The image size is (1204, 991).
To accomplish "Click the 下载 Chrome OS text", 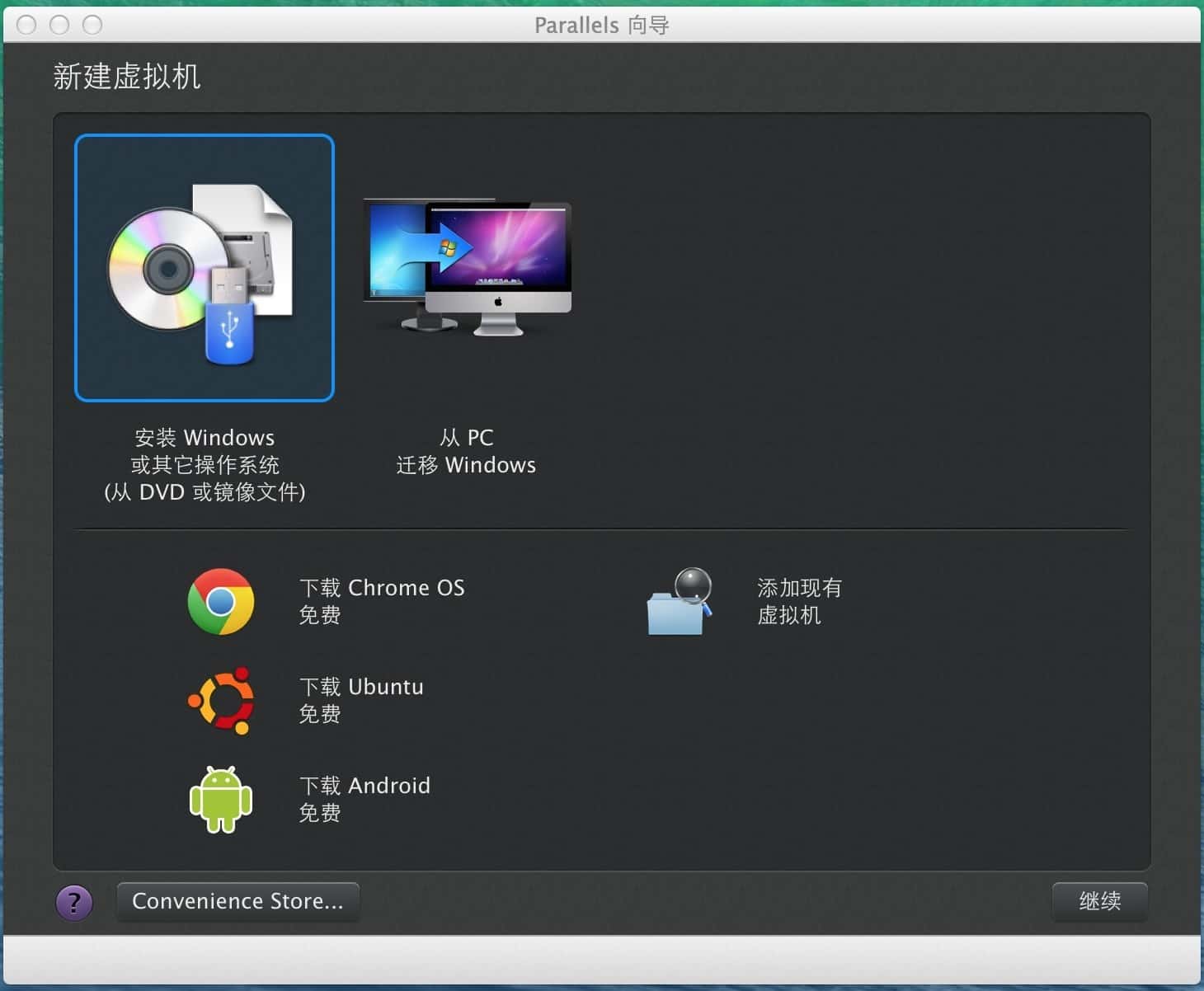I will click(x=382, y=588).
